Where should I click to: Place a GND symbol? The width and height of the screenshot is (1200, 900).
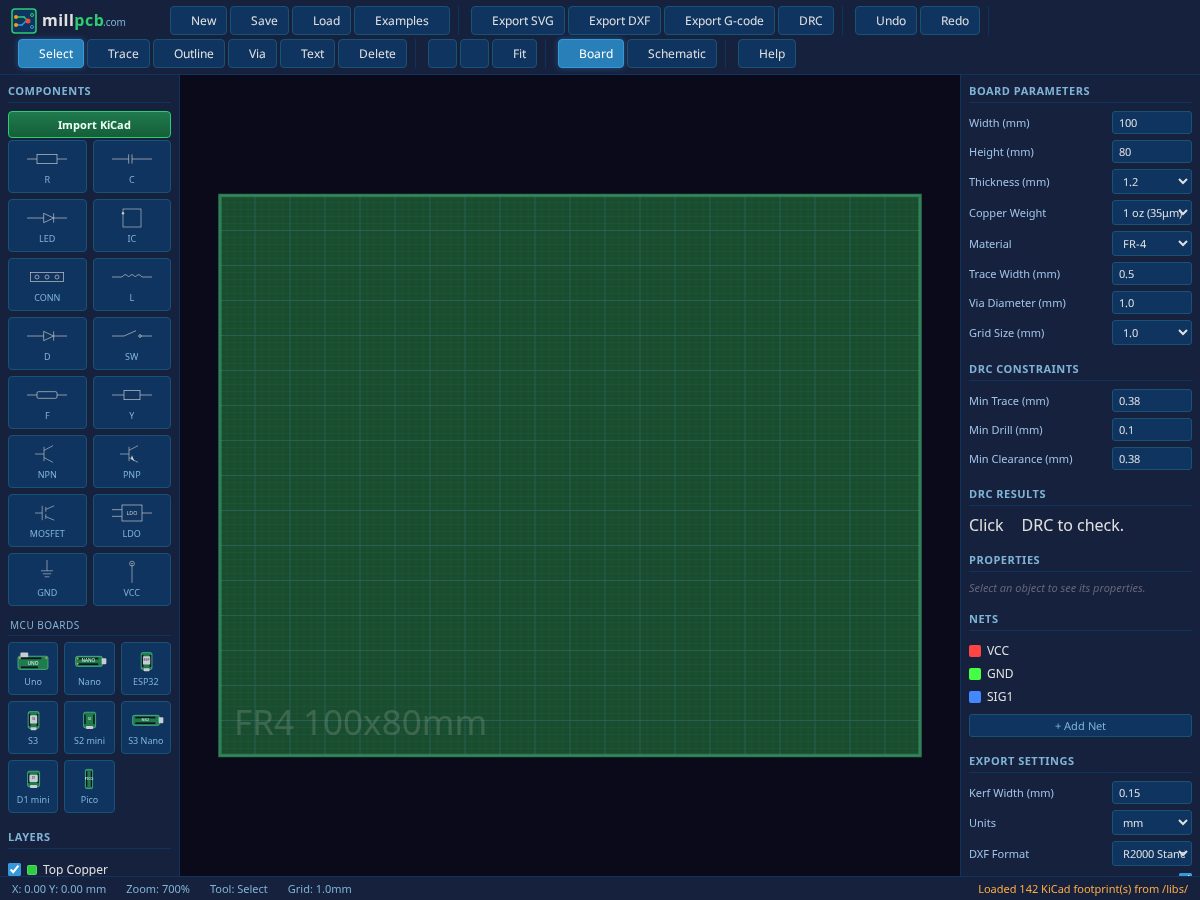(x=47, y=579)
